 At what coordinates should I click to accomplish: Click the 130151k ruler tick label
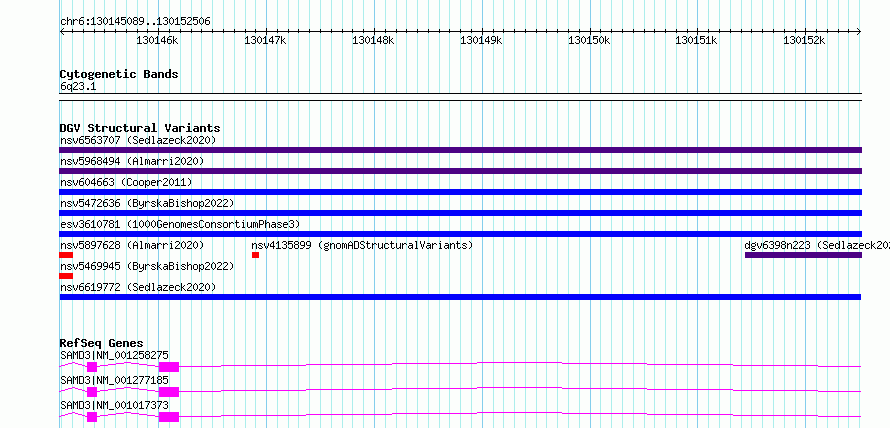point(696,40)
